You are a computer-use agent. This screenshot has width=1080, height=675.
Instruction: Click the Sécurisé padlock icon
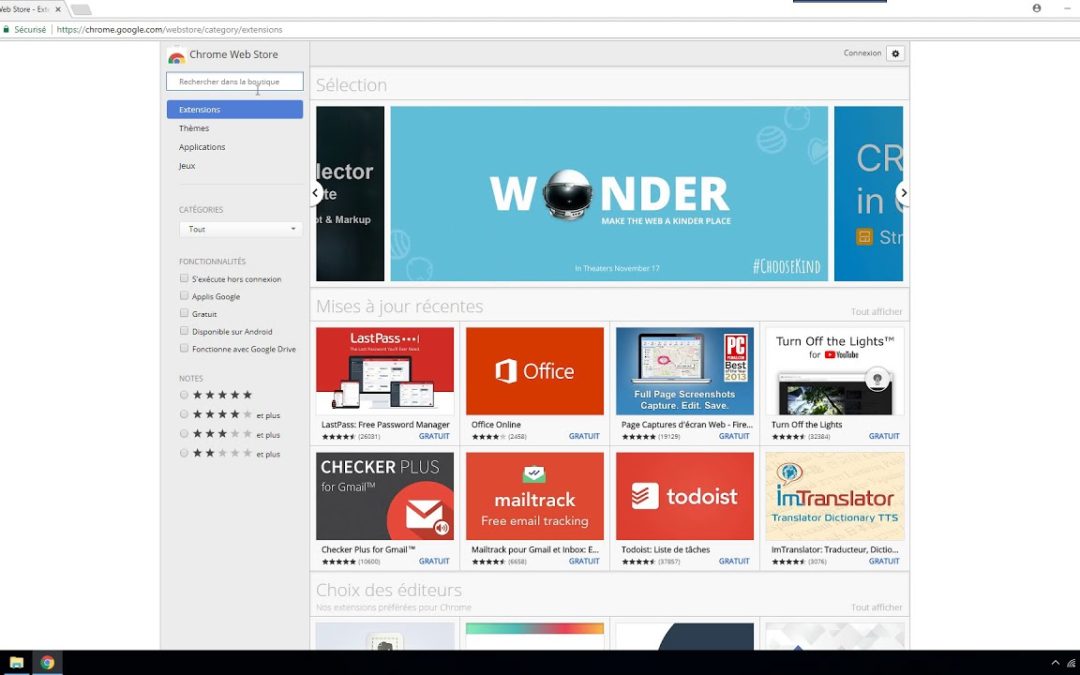pyautogui.click(x=9, y=29)
